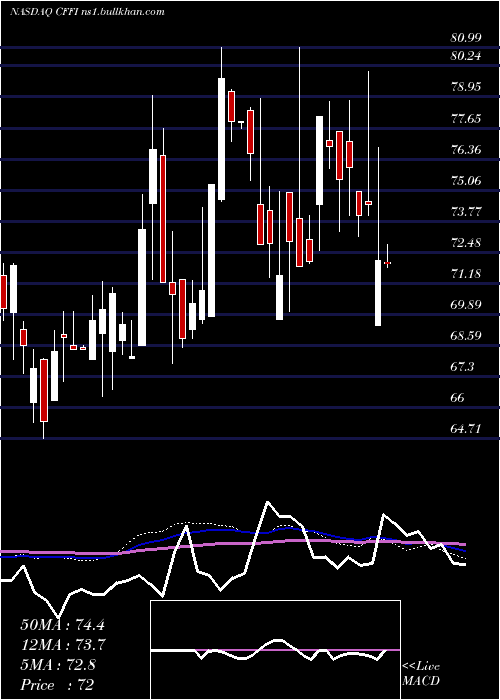Screen dimensions: 500x700
Task: Click the 12MA : 73.7 readout
Action: (x=62, y=645)
